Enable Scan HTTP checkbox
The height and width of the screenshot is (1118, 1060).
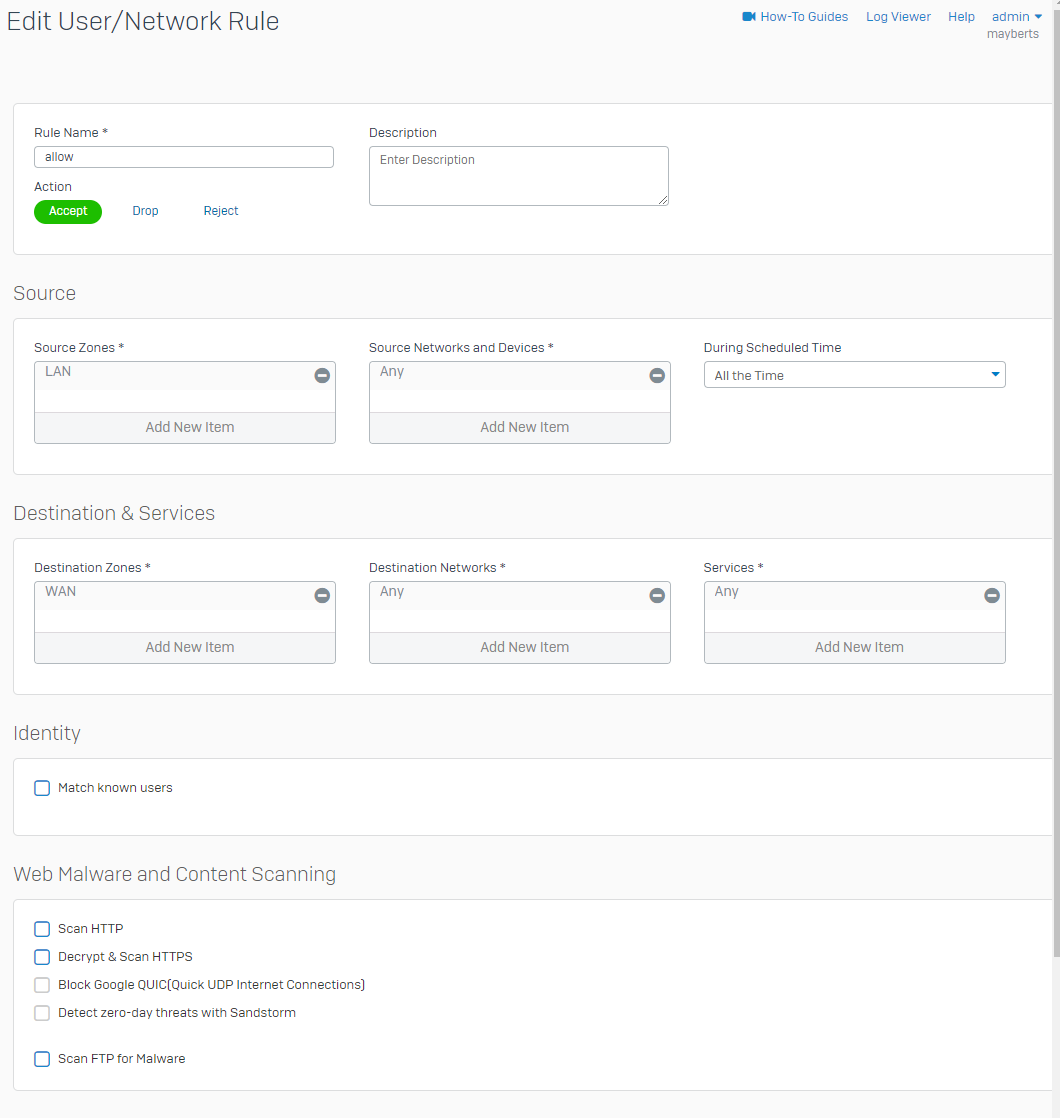click(42, 929)
